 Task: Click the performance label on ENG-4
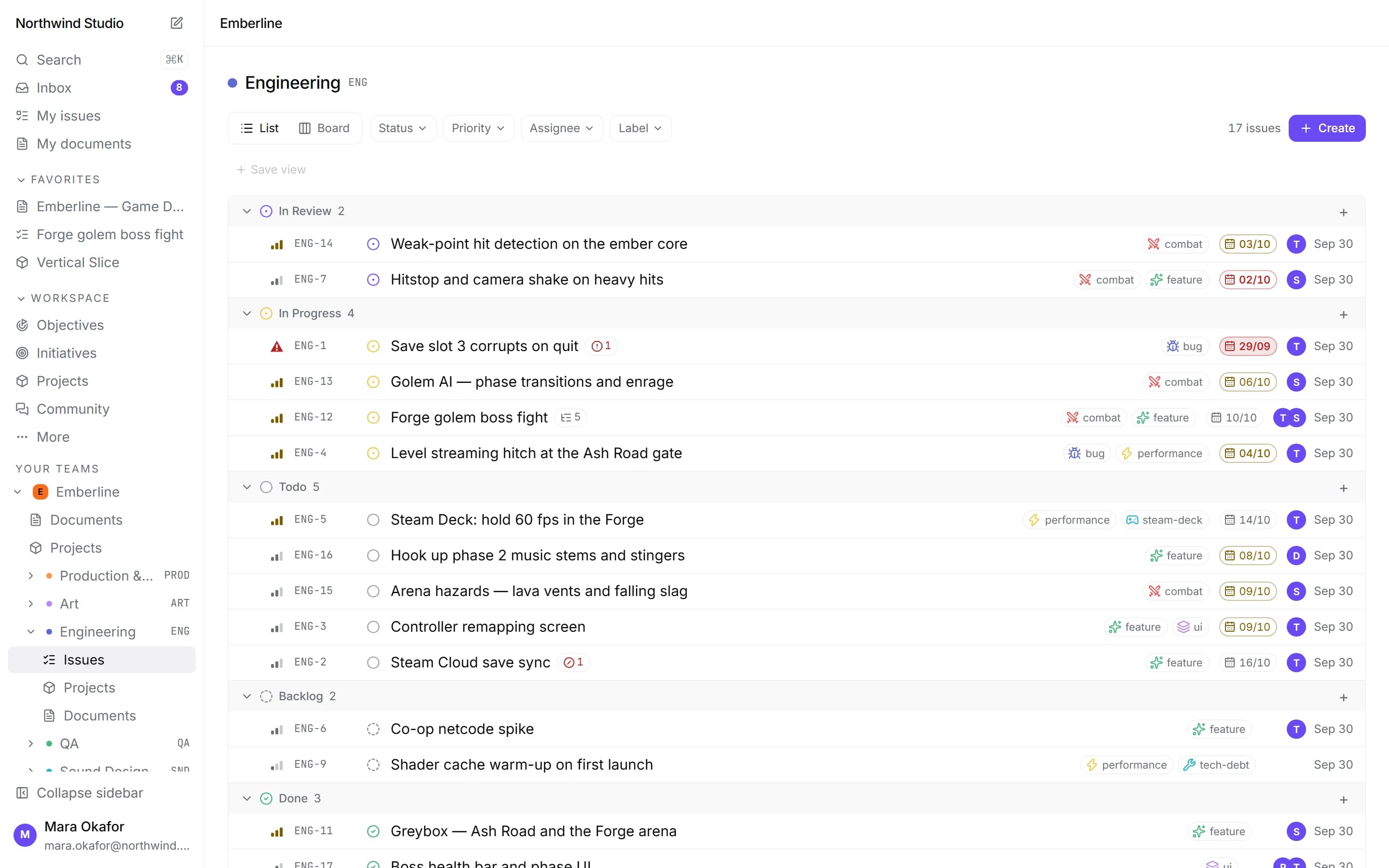click(1162, 453)
